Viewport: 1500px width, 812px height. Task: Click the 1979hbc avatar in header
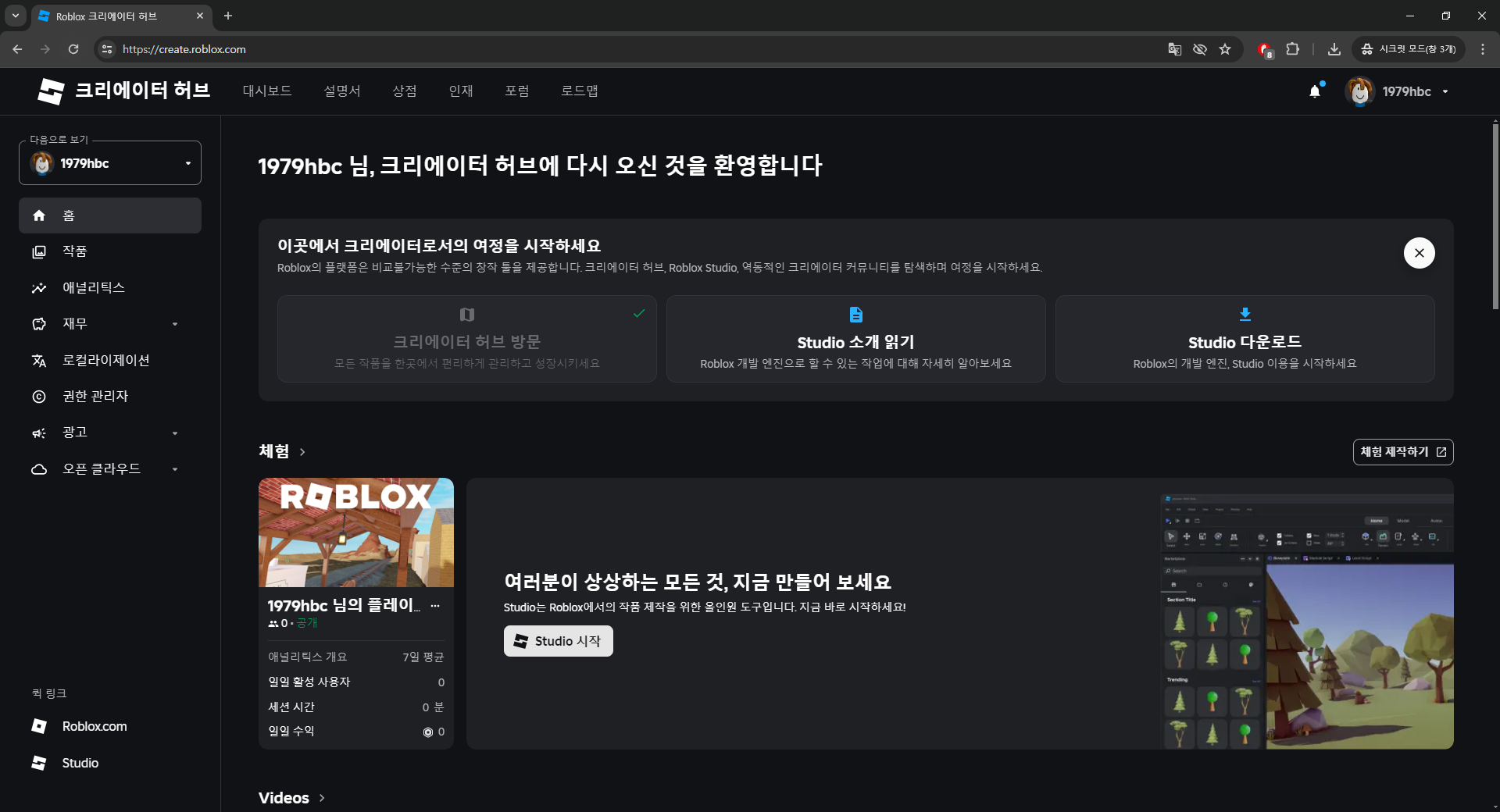(x=1359, y=91)
